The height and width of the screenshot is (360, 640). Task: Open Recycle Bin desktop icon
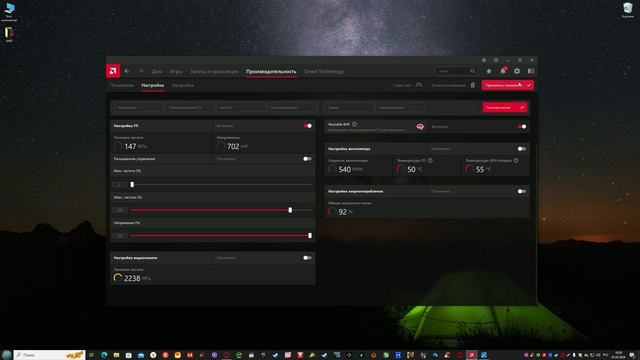[x=628, y=10]
